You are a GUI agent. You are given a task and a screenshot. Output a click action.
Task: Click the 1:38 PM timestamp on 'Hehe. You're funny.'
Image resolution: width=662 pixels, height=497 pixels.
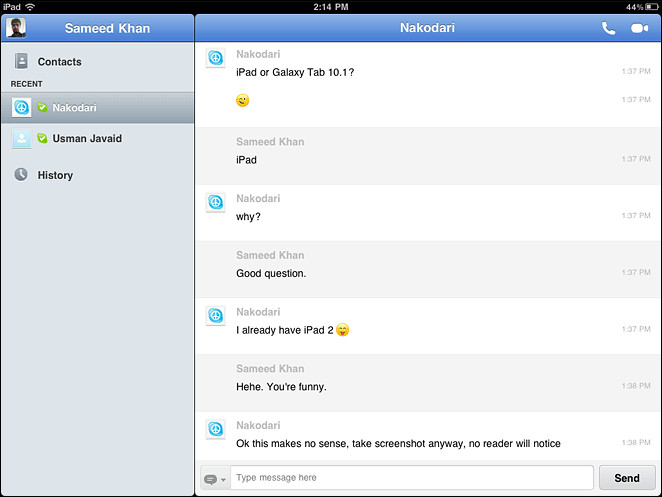[x=636, y=386]
